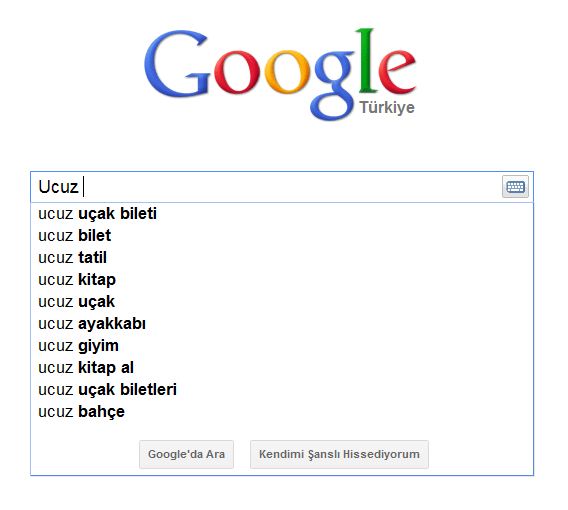Image resolution: width=568 pixels, height=510 pixels.
Task: Pick the "ucuz giyim" suggestion
Action: (x=282, y=346)
